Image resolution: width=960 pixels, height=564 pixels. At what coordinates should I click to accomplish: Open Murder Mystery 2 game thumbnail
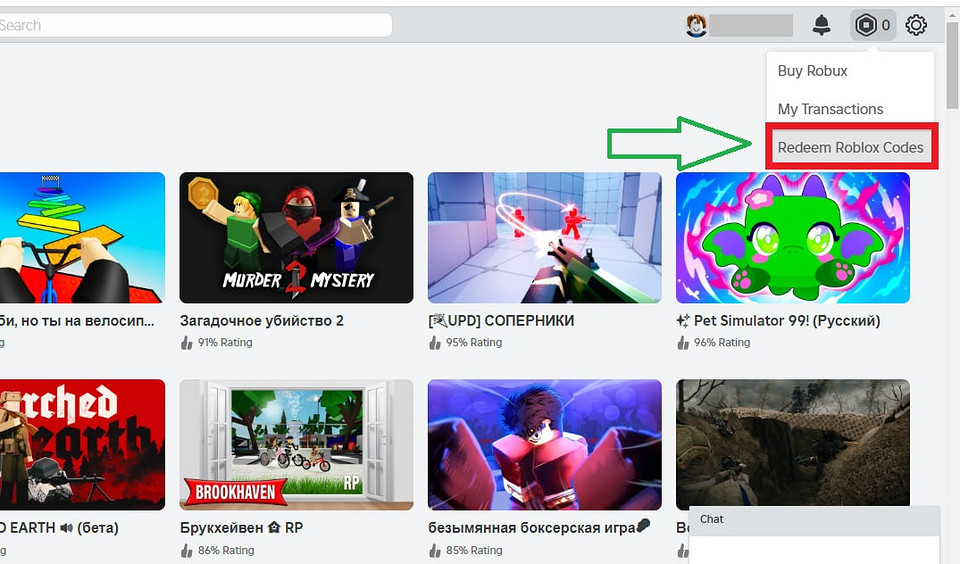click(x=296, y=237)
